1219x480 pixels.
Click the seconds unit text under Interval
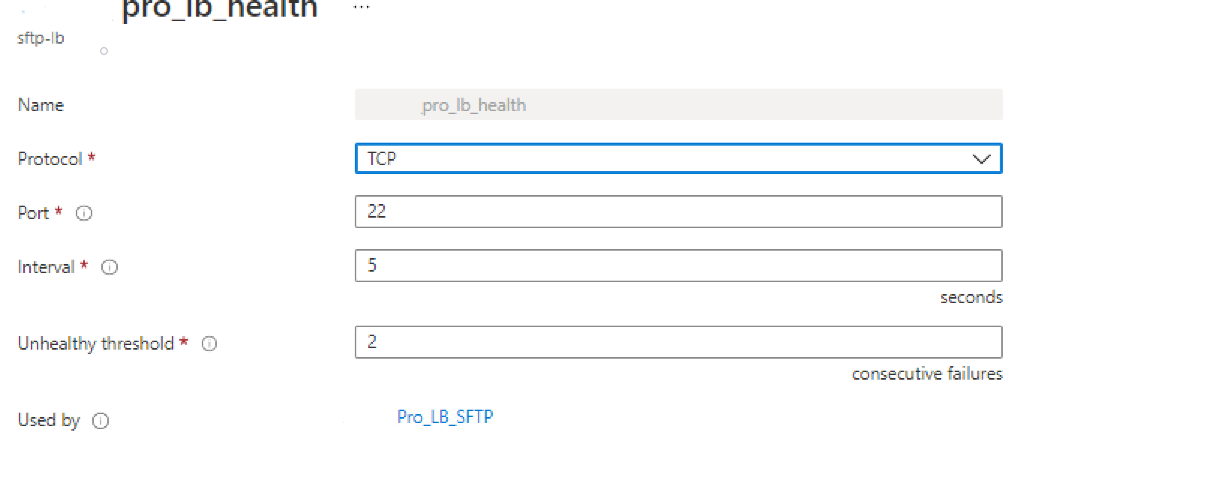pyautogui.click(x=971, y=298)
